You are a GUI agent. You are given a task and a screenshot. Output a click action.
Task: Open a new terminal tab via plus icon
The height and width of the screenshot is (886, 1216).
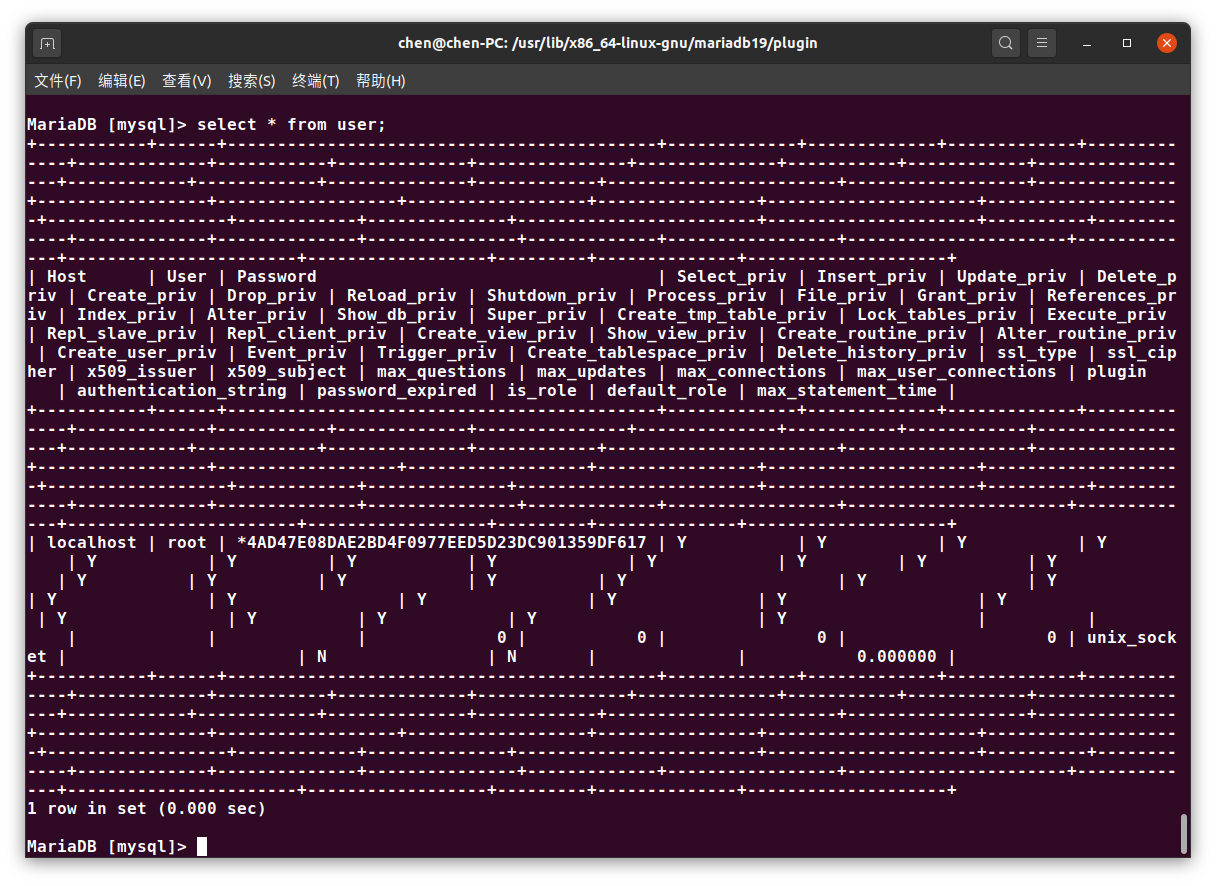tap(47, 43)
